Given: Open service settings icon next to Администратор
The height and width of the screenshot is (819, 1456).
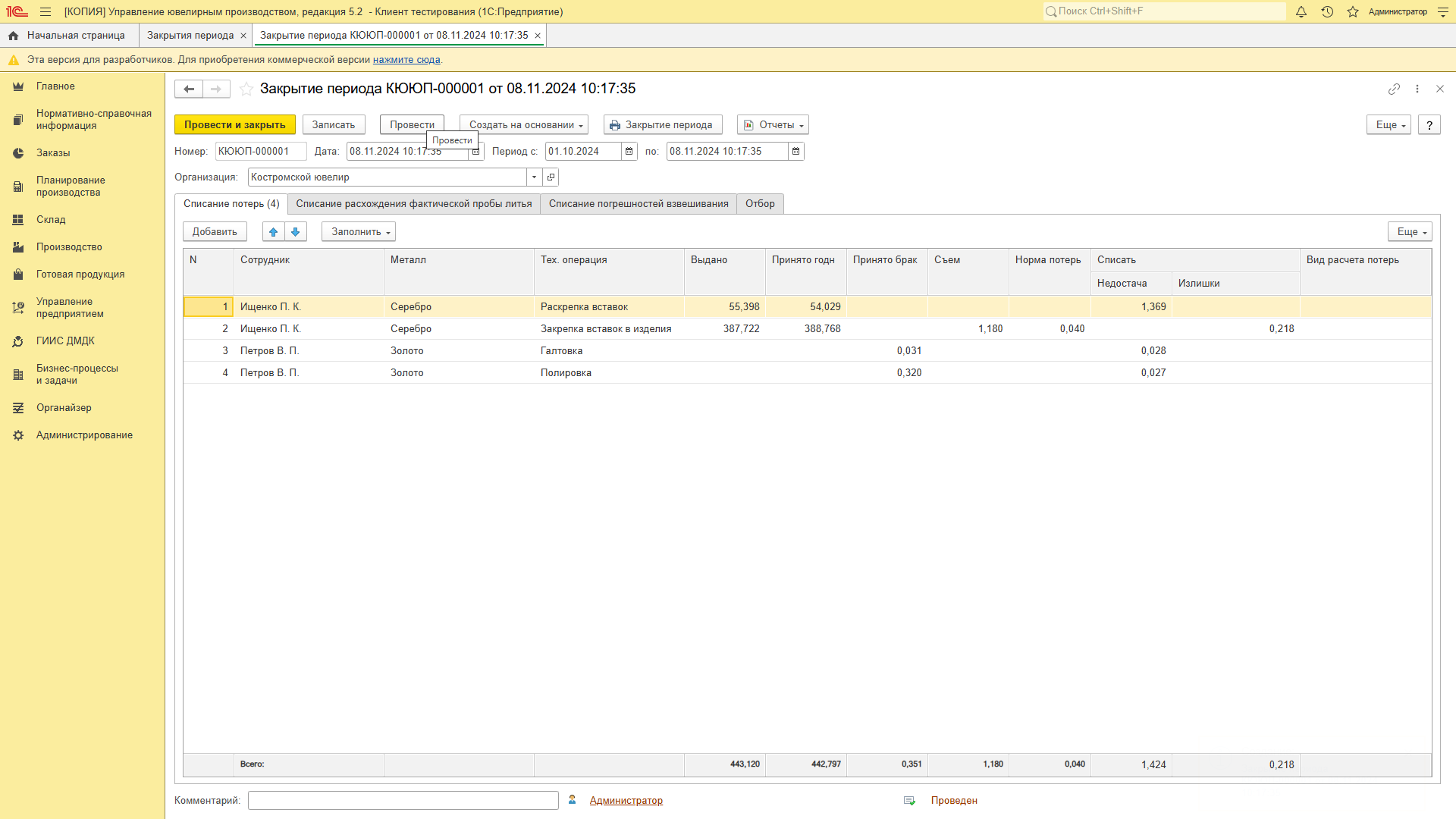Looking at the screenshot, I should pos(1443,11).
